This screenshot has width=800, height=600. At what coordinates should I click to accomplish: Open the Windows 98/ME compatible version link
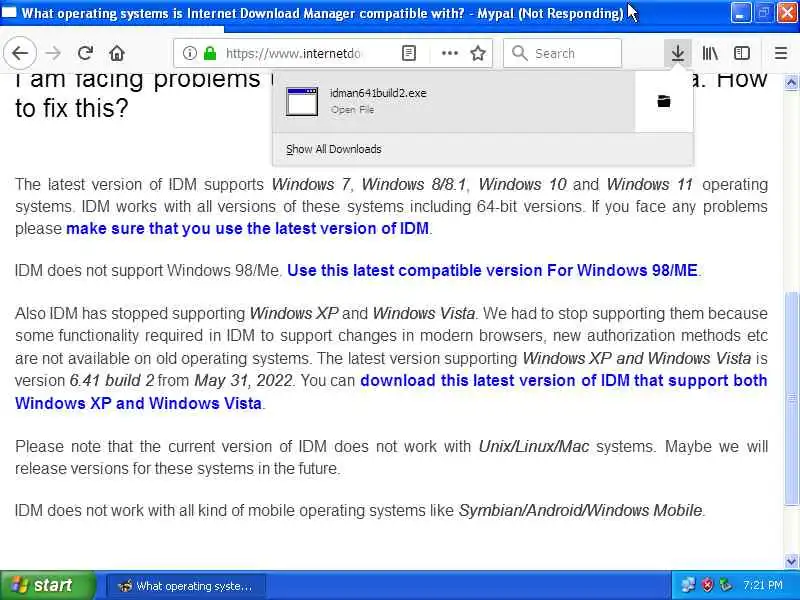492,270
